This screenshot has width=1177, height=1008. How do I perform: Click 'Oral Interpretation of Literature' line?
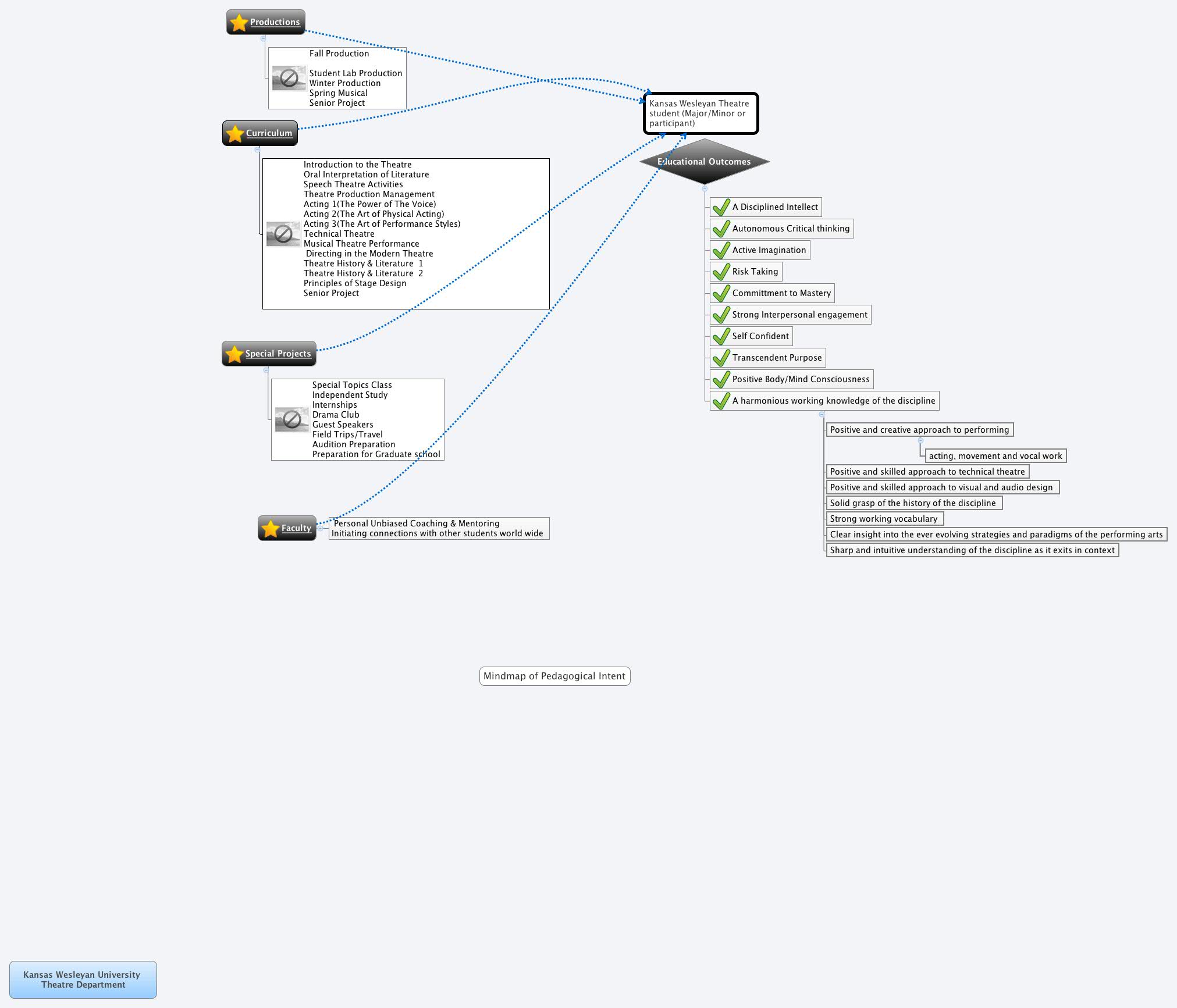pyautogui.click(x=366, y=174)
